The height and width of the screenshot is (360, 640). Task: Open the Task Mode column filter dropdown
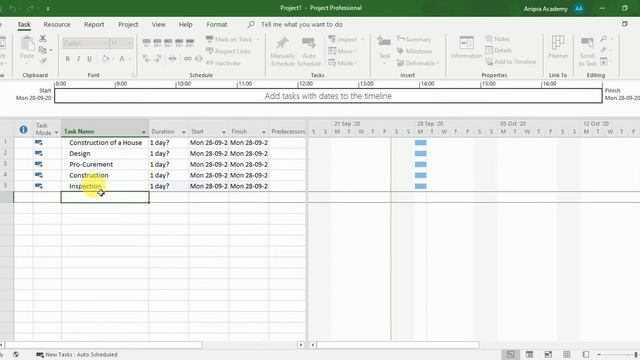tap(56, 132)
